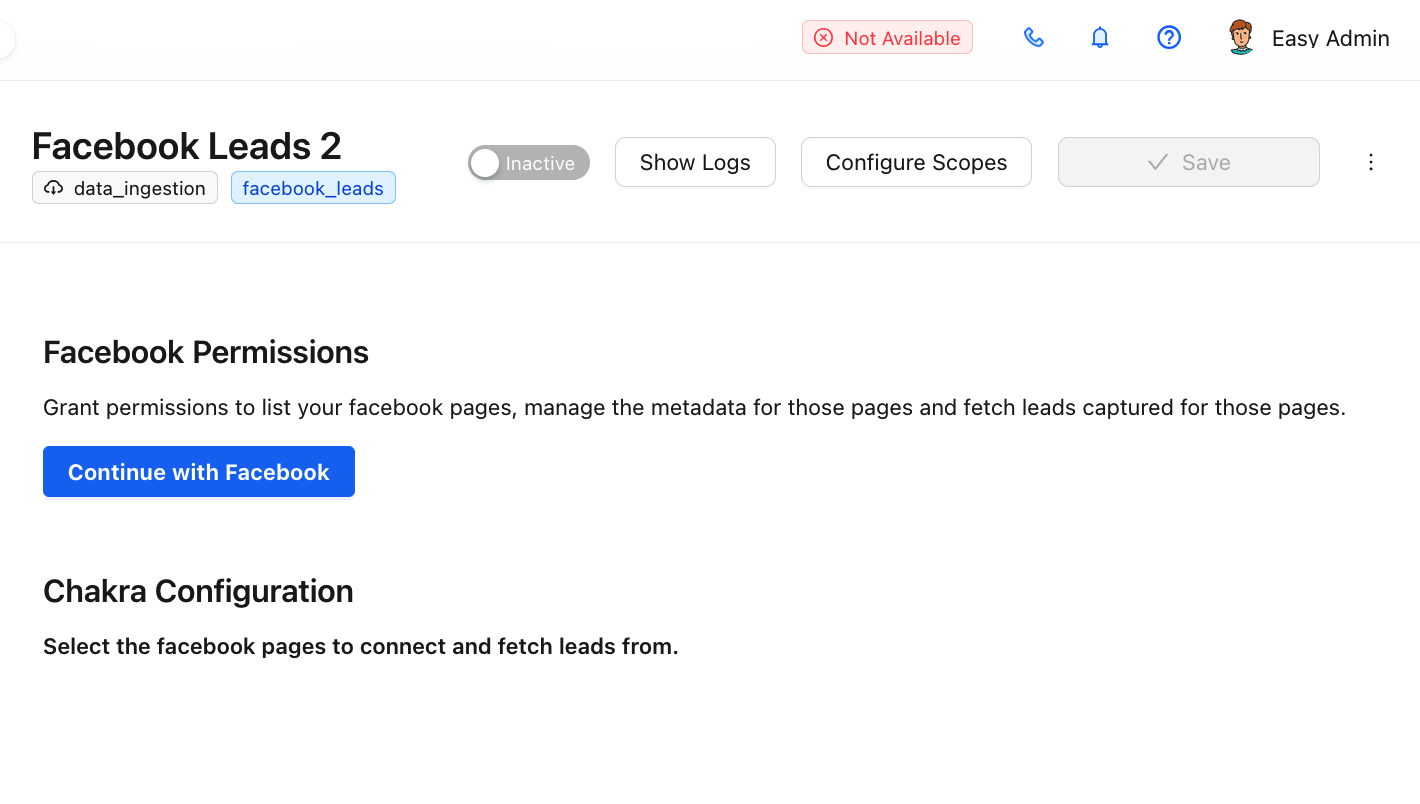The width and height of the screenshot is (1420, 804).
Task: Expand sidebar with left edge handle
Action: (5, 41)
